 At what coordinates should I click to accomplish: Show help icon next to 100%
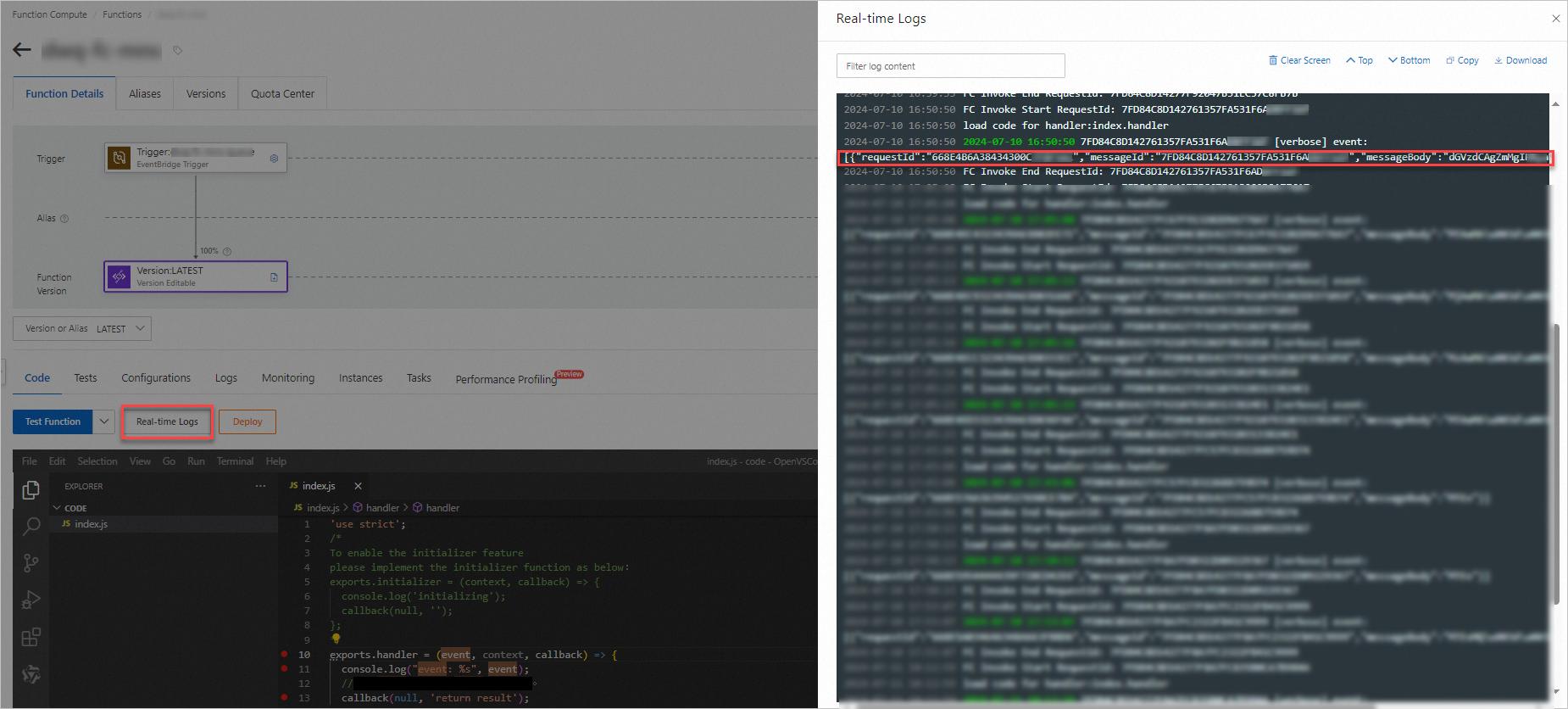pos(227,251)
